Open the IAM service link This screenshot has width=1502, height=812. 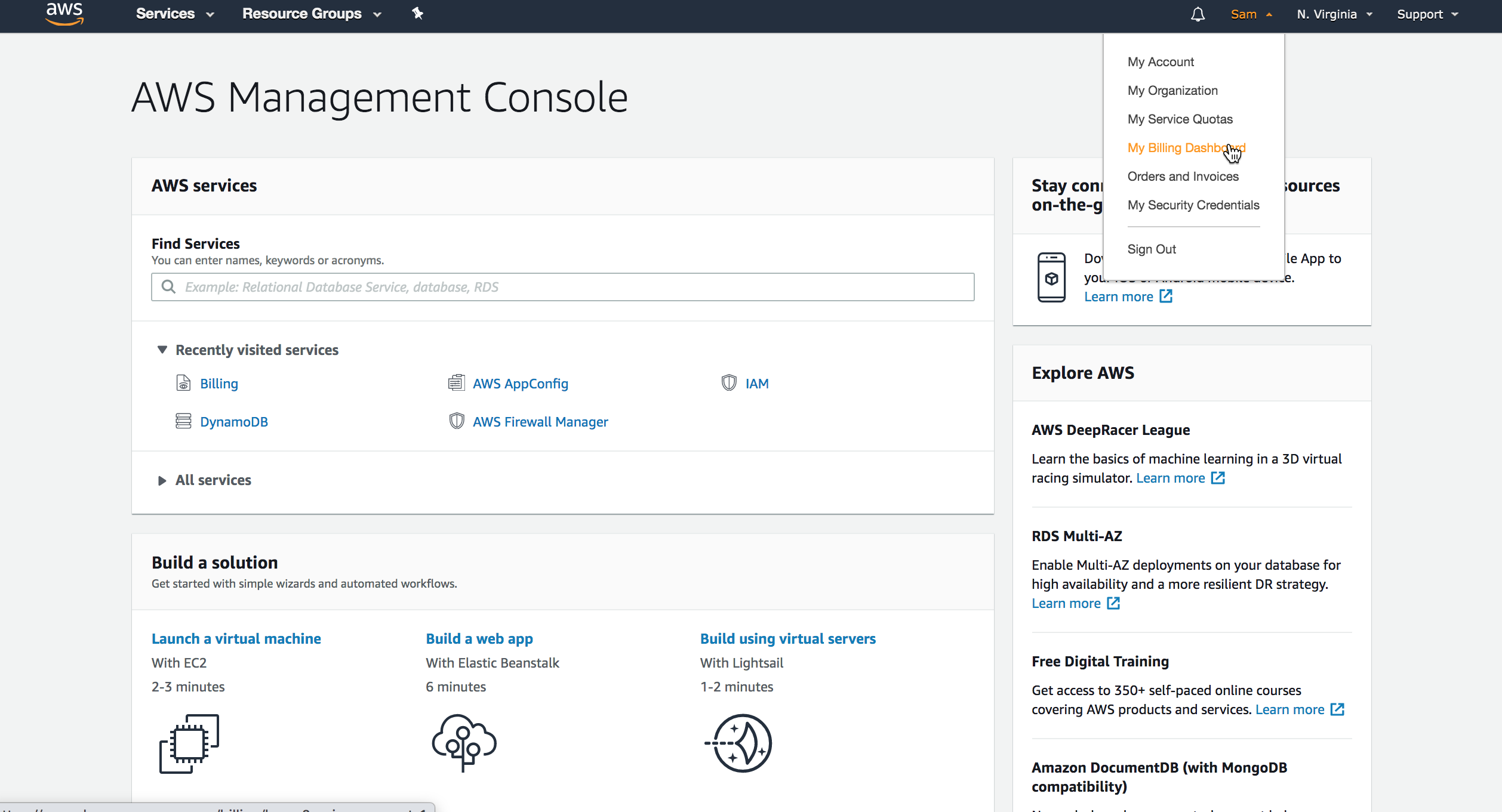pos(757,384)
